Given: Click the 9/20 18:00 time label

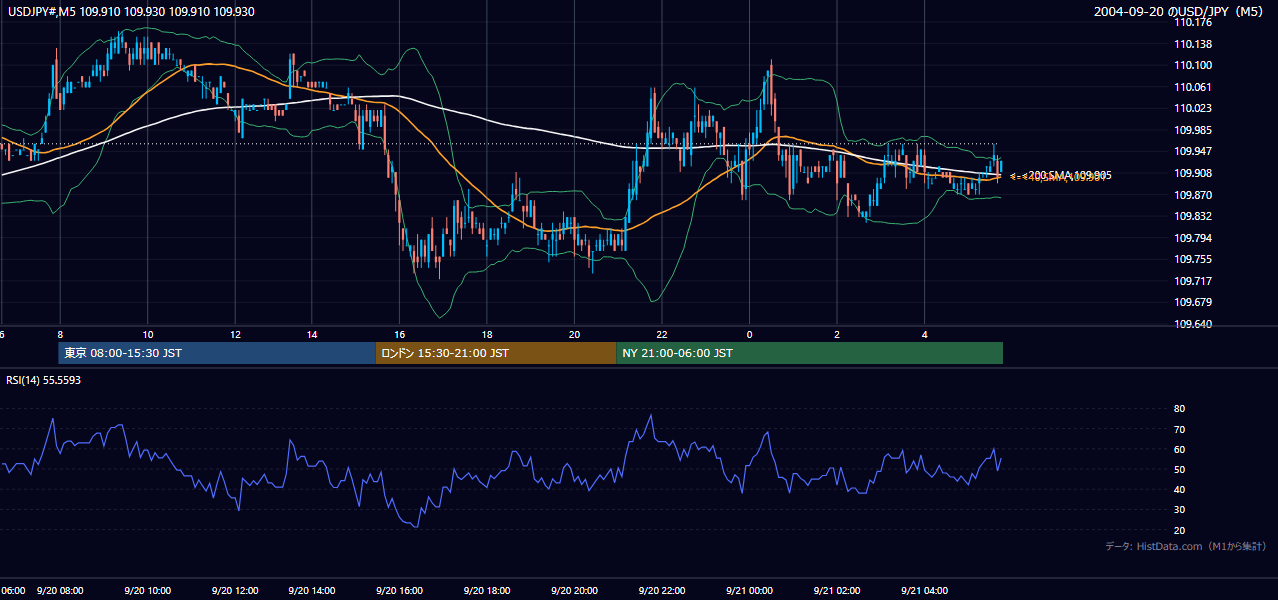Looking at the screenshot, I should pos(486,590).
